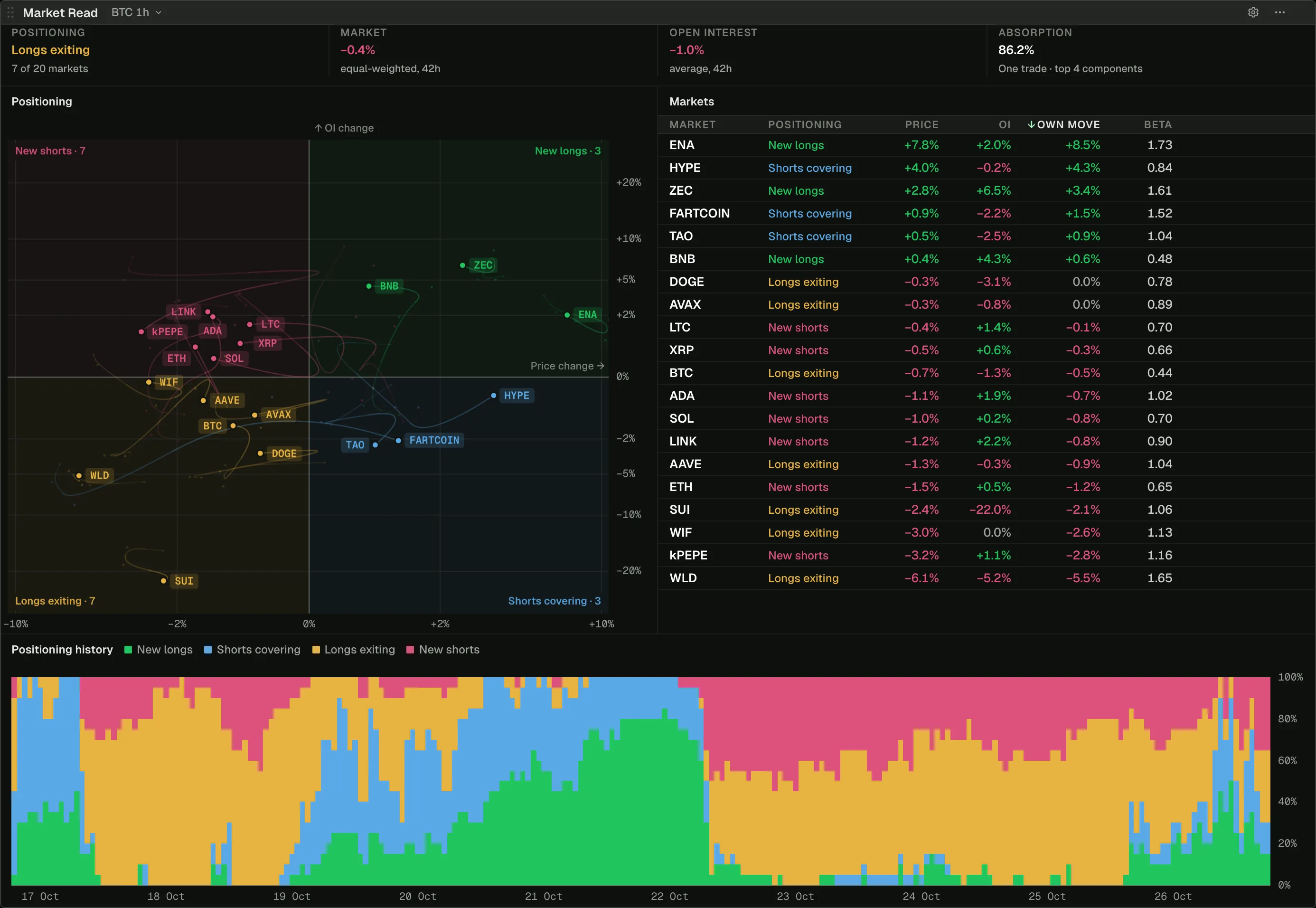
Task: Click BTC's Longs exiting positioning cell
Action: [x=803, y=373]
